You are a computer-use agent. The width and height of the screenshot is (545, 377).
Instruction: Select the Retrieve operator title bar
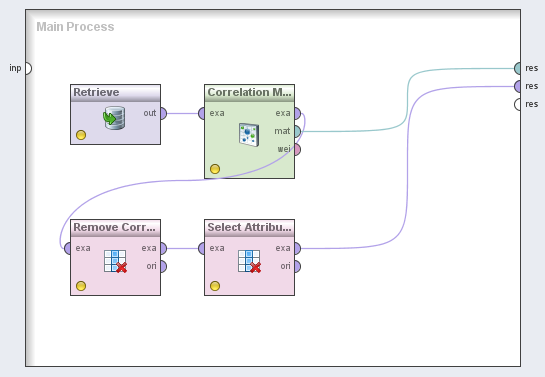click(115, 93)
